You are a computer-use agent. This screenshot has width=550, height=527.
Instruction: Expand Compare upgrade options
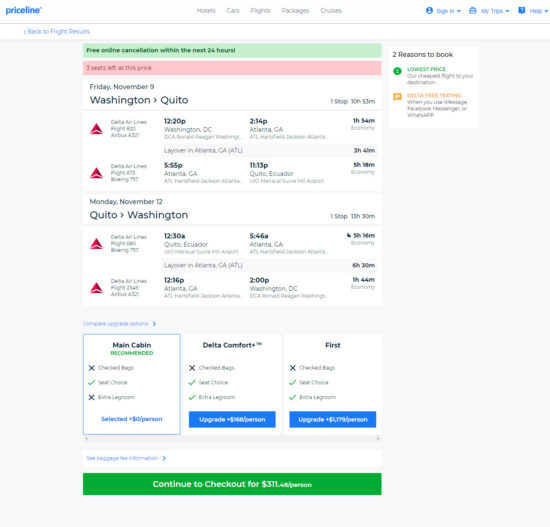coord(120,323)
